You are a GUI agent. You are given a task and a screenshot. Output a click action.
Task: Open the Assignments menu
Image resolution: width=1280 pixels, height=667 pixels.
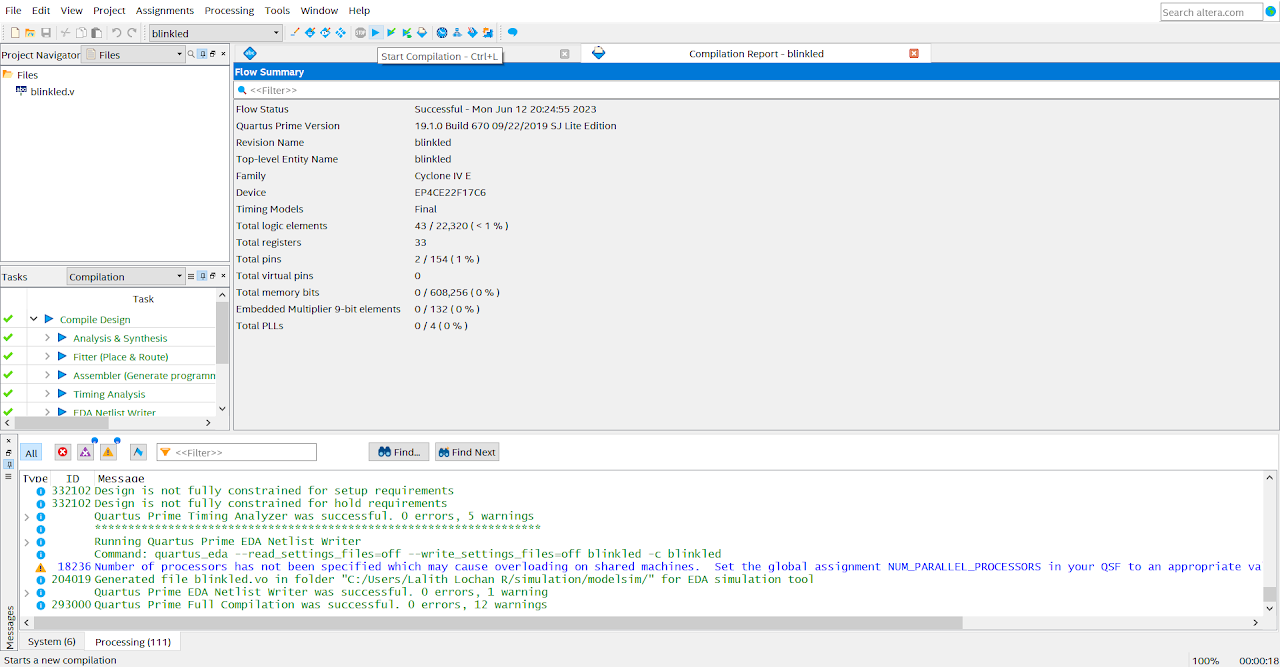pyautogui.click(x=165, y=10)
